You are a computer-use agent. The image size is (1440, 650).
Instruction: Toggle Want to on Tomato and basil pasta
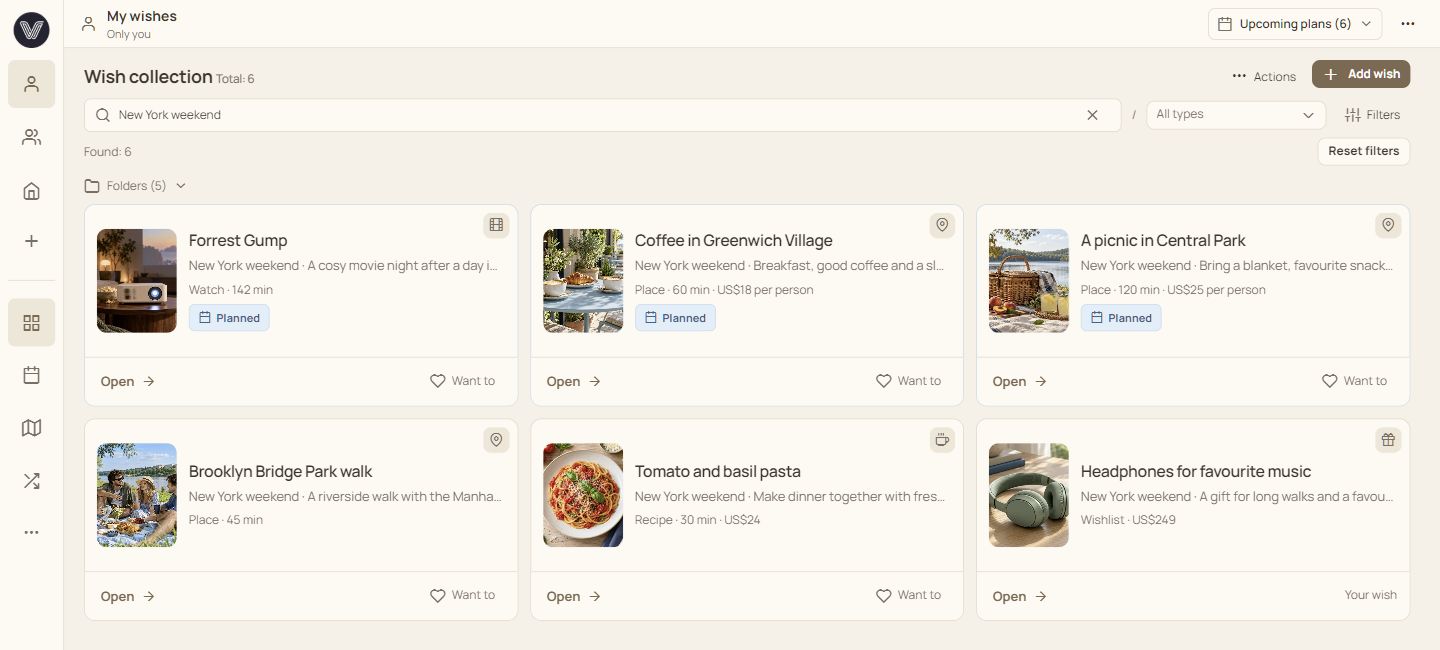click(908, 595)
